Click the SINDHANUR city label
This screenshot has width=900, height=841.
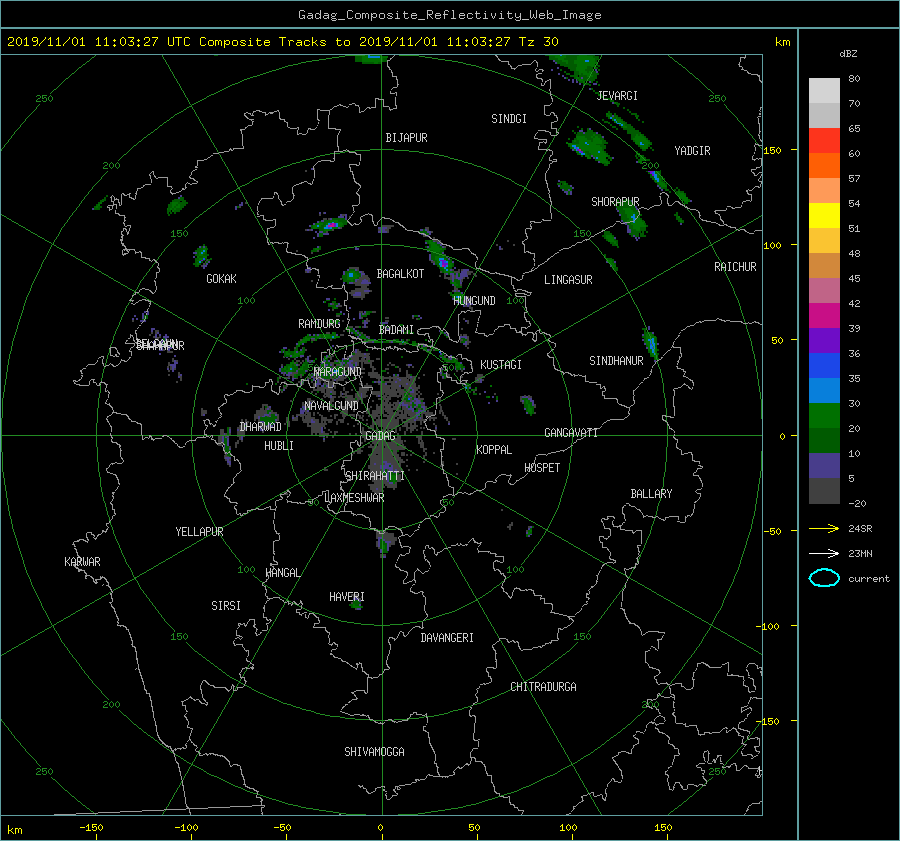click(x=616, y=361)
